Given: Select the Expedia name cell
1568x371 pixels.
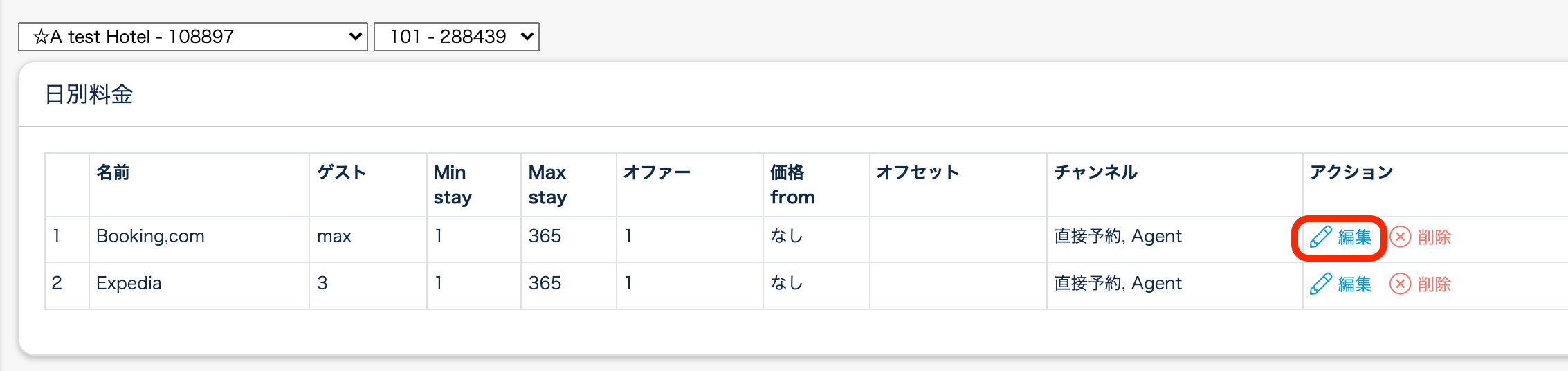Looking at the screenshot, I should coord(129,283).
